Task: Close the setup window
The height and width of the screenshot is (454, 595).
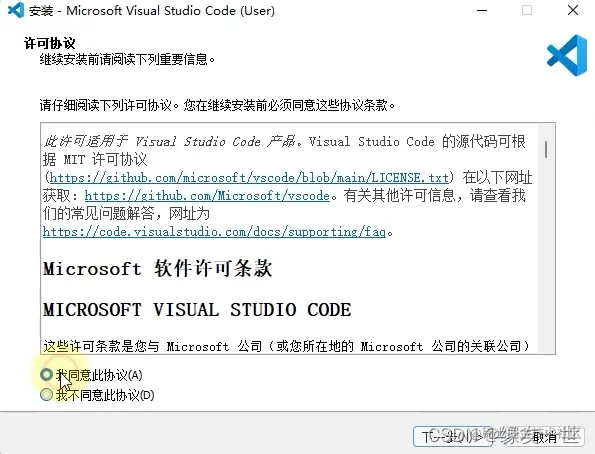Action: [x=573, y=10]
